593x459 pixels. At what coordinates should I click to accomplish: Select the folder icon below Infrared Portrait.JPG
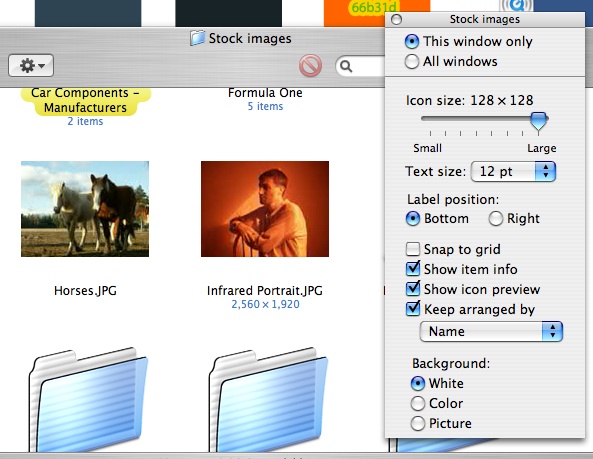[x=268, y=399]
